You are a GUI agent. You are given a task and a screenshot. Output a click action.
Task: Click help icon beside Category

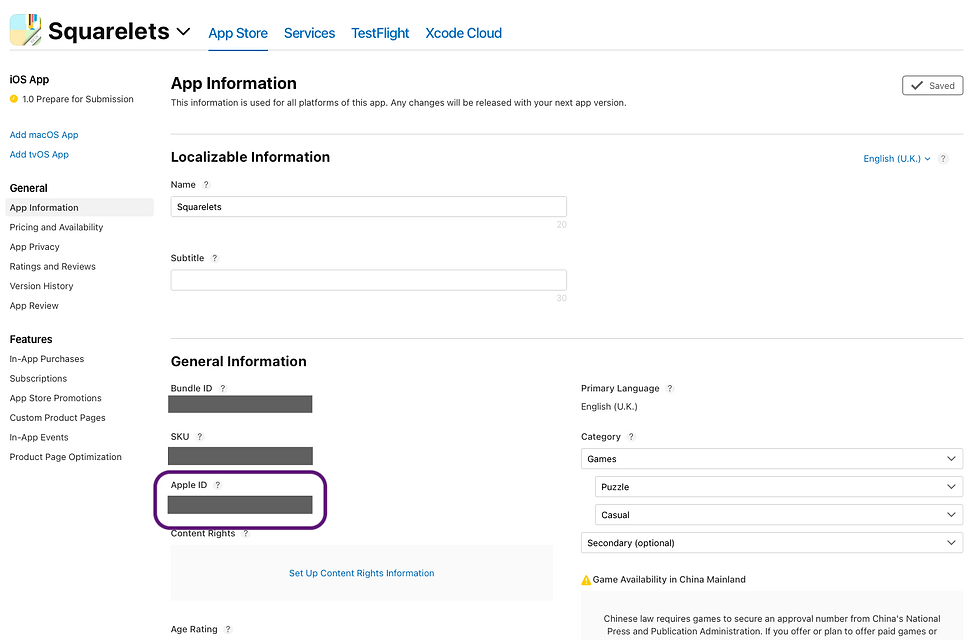[631, 437]
